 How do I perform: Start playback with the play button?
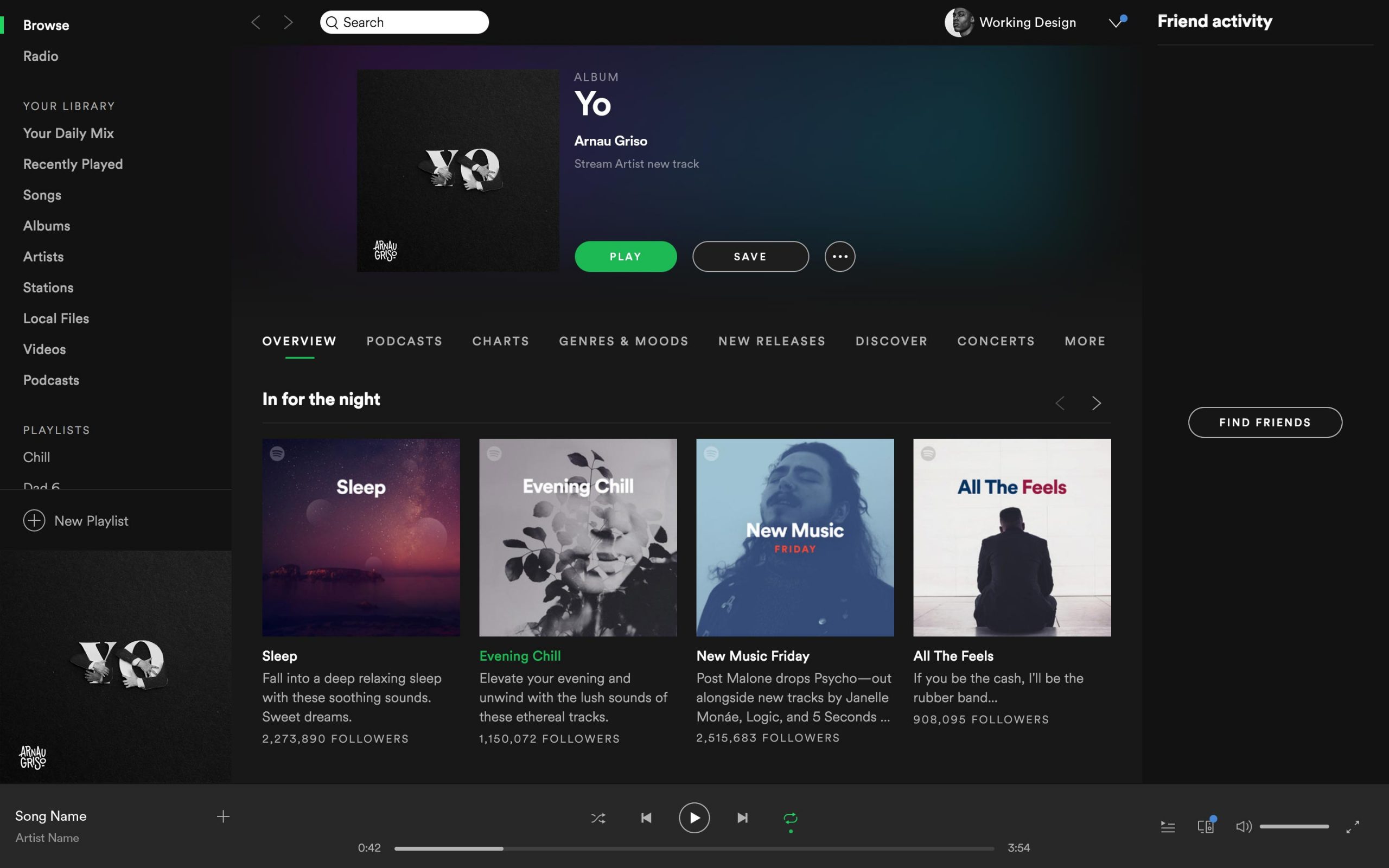(694, 818)
